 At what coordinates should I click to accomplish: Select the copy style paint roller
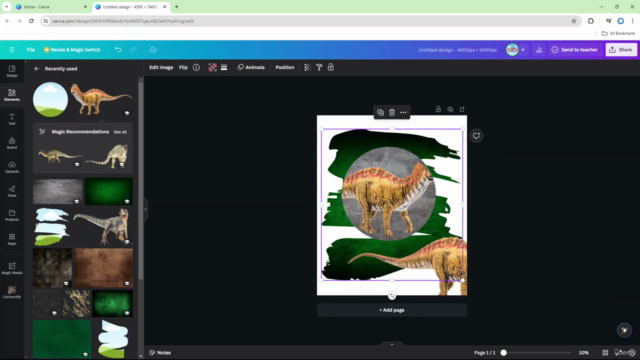point(319,67)
